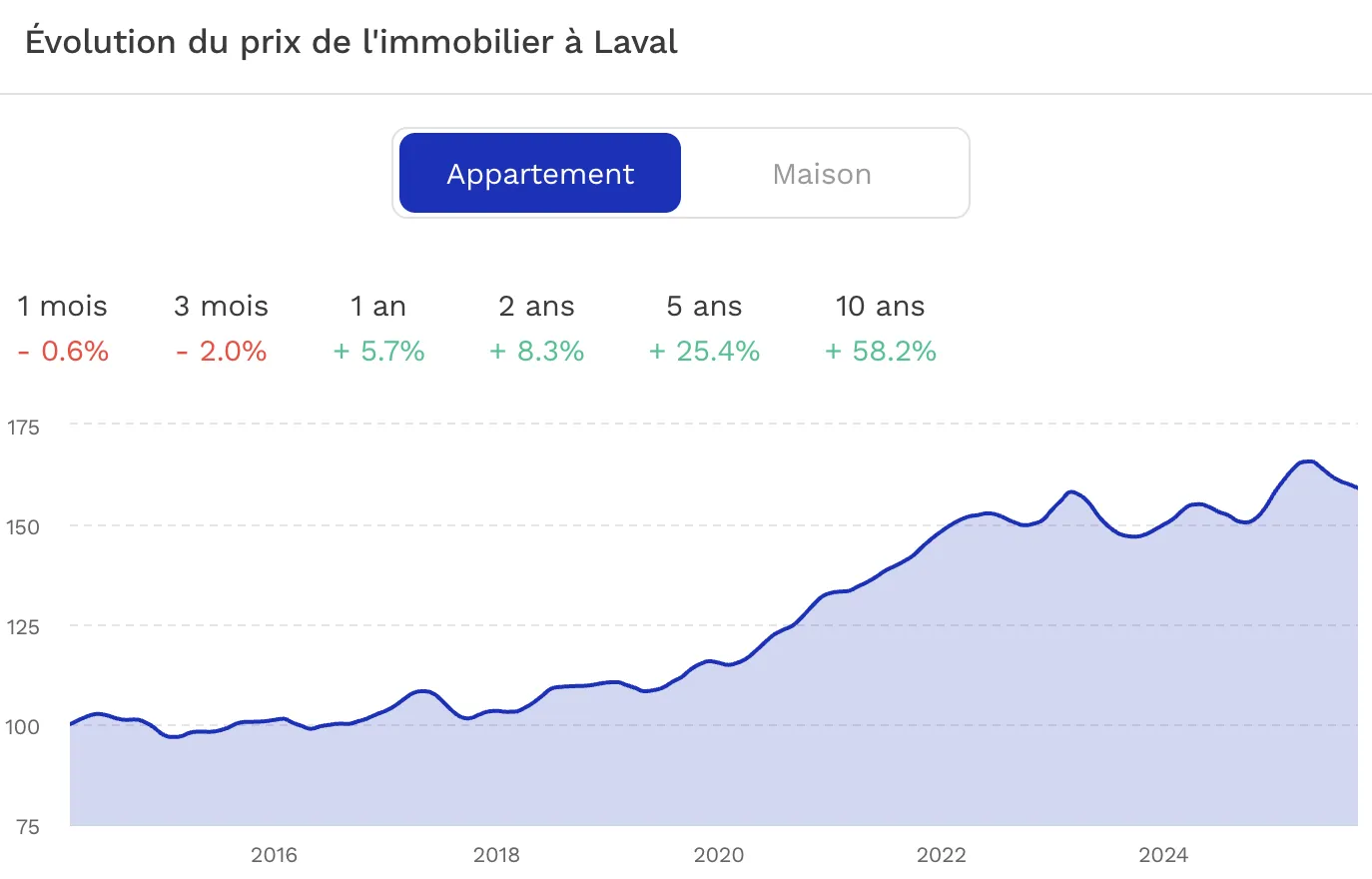The image size is (1372, 879).
Task: Click the '- 0.6%' red percentage value
Action: [x=62, y=352]
